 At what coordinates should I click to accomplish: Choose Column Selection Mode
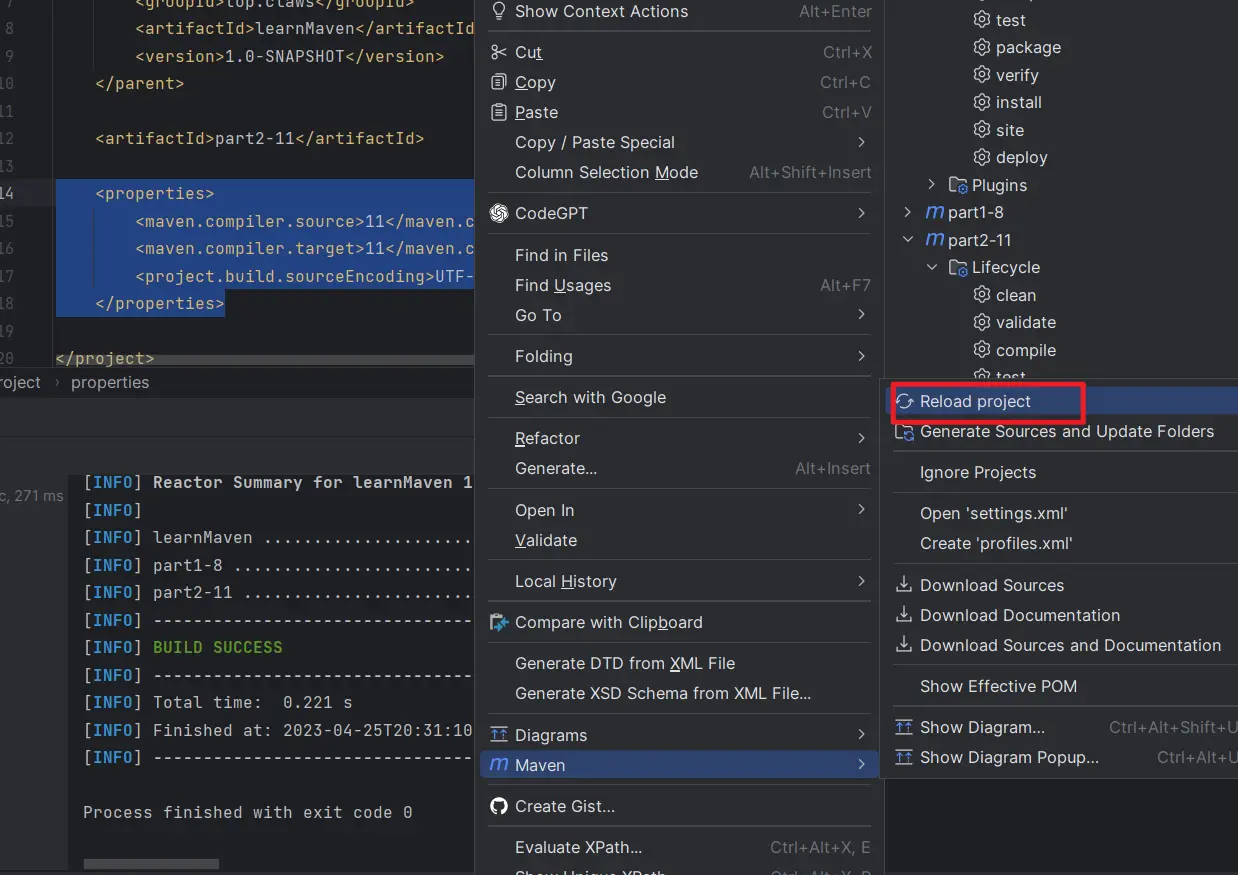pyautogui.click(x=680, y=172)
